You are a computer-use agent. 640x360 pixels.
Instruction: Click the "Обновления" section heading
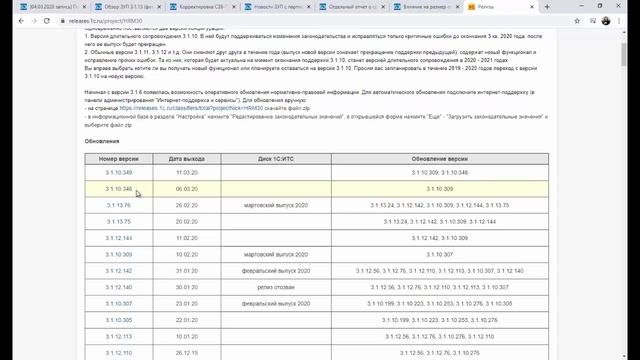point(102,141)
